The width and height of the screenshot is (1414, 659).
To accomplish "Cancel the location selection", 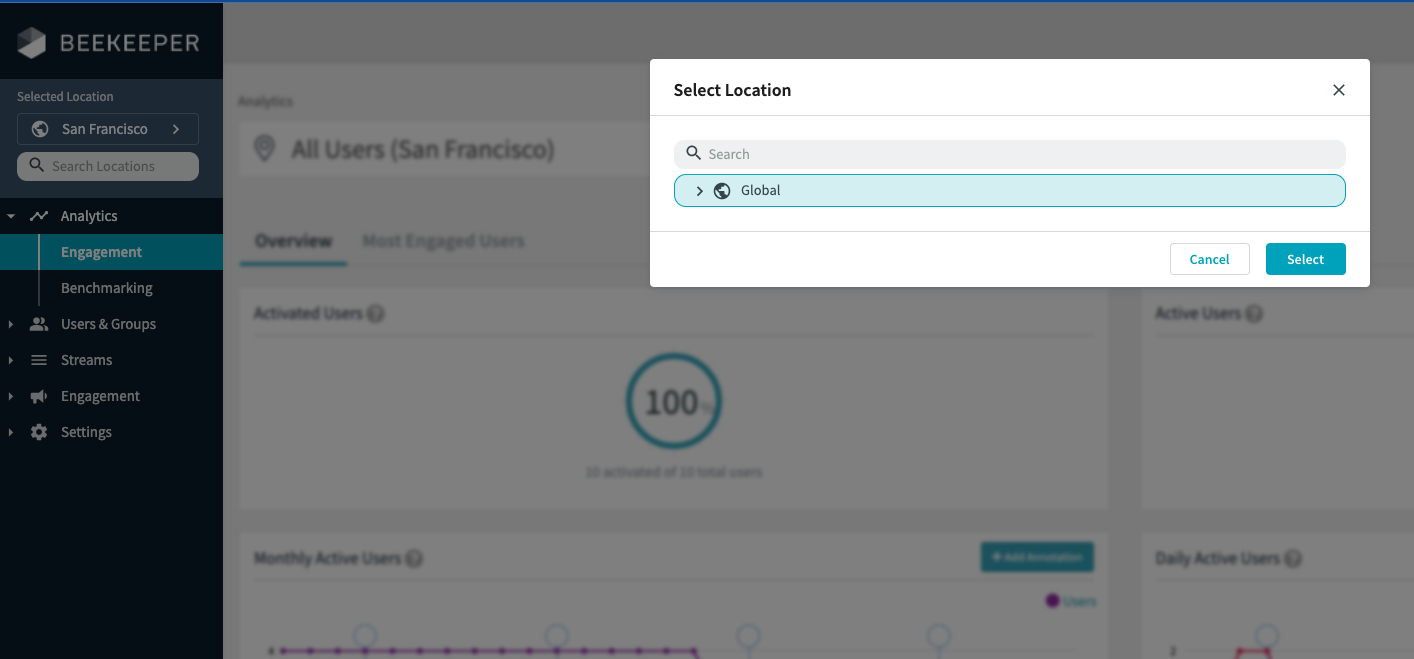I will (1209, 259).
